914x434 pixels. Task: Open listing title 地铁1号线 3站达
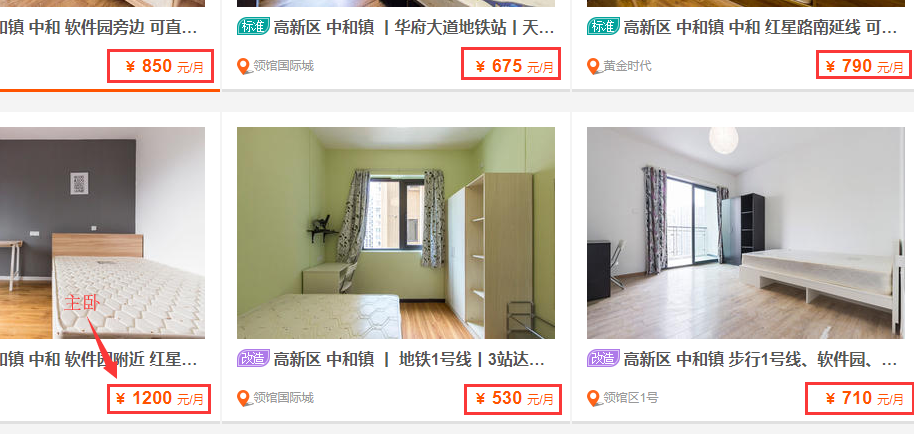(409, 359)
